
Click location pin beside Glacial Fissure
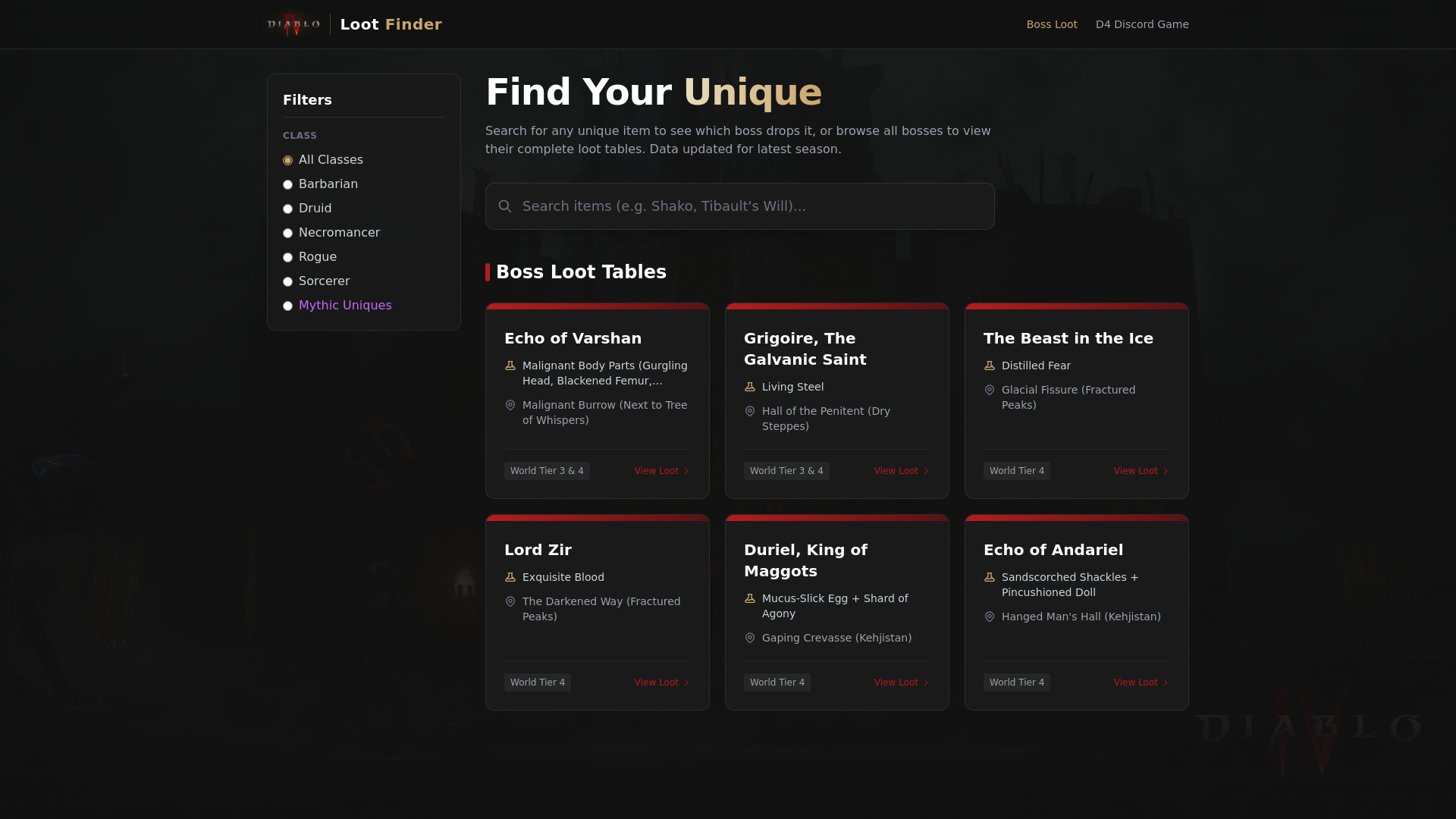click(990, 390)
